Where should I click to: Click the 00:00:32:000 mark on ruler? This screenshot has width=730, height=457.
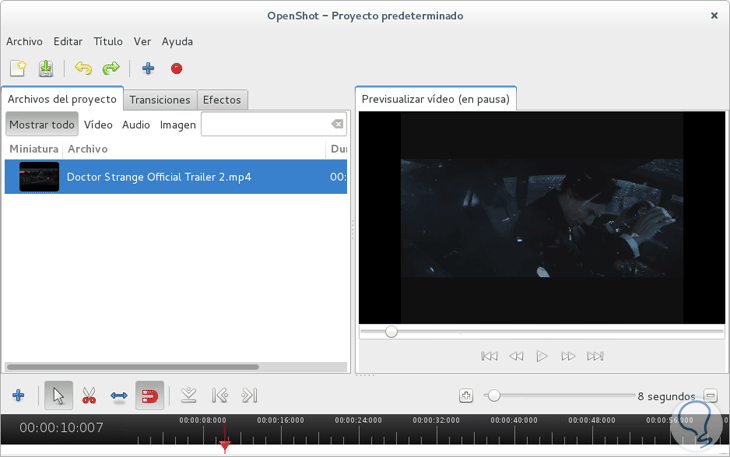[436, 420]
